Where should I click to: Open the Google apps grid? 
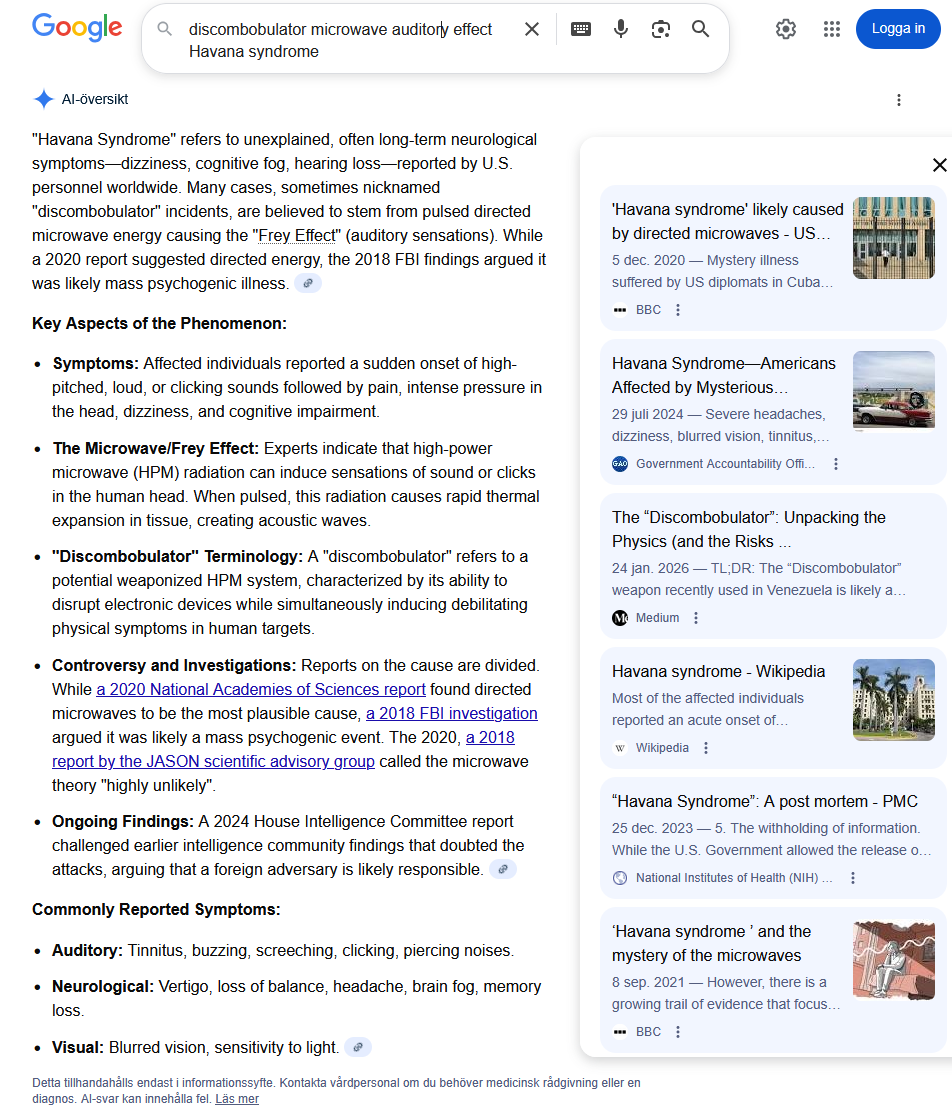click(832, 29)
